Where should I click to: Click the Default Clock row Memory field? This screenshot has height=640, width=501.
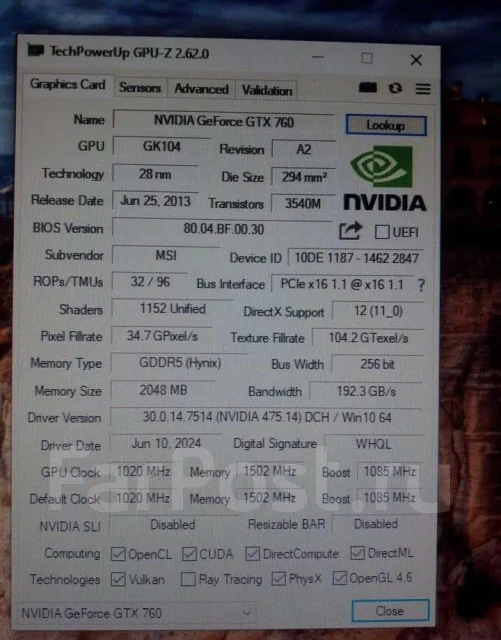click(x=269, y=498)
